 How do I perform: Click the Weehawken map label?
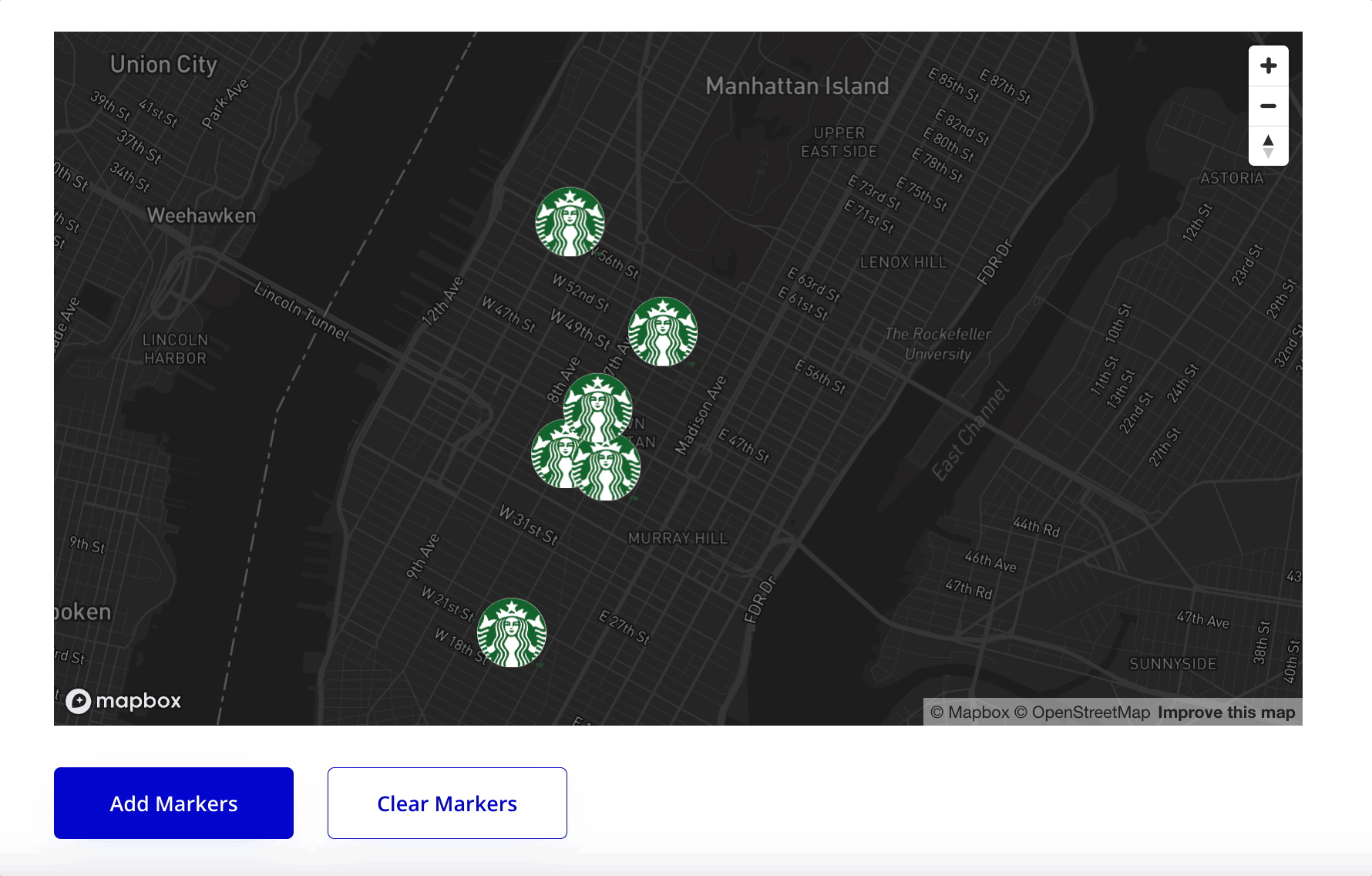point(201,215)
